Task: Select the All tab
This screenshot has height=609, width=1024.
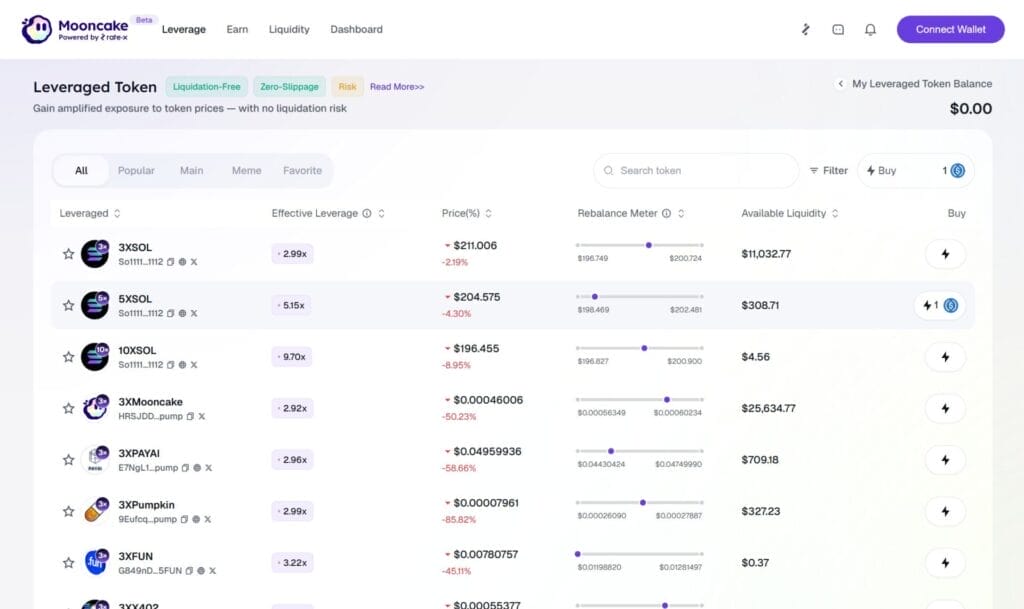Action: click(x=81, y=170)
